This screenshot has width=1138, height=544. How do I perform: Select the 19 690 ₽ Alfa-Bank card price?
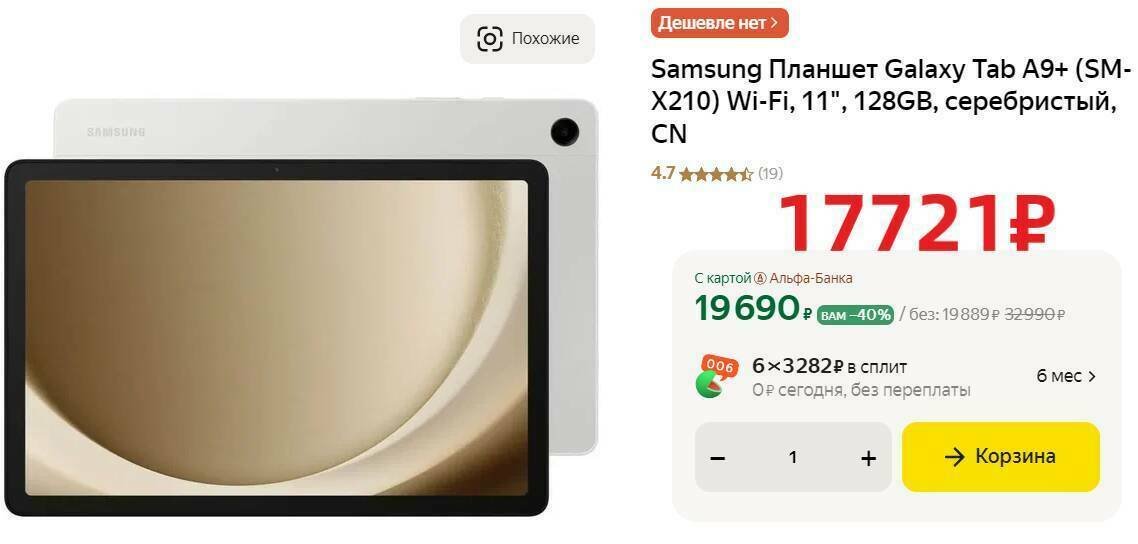(x=753, y=309)
